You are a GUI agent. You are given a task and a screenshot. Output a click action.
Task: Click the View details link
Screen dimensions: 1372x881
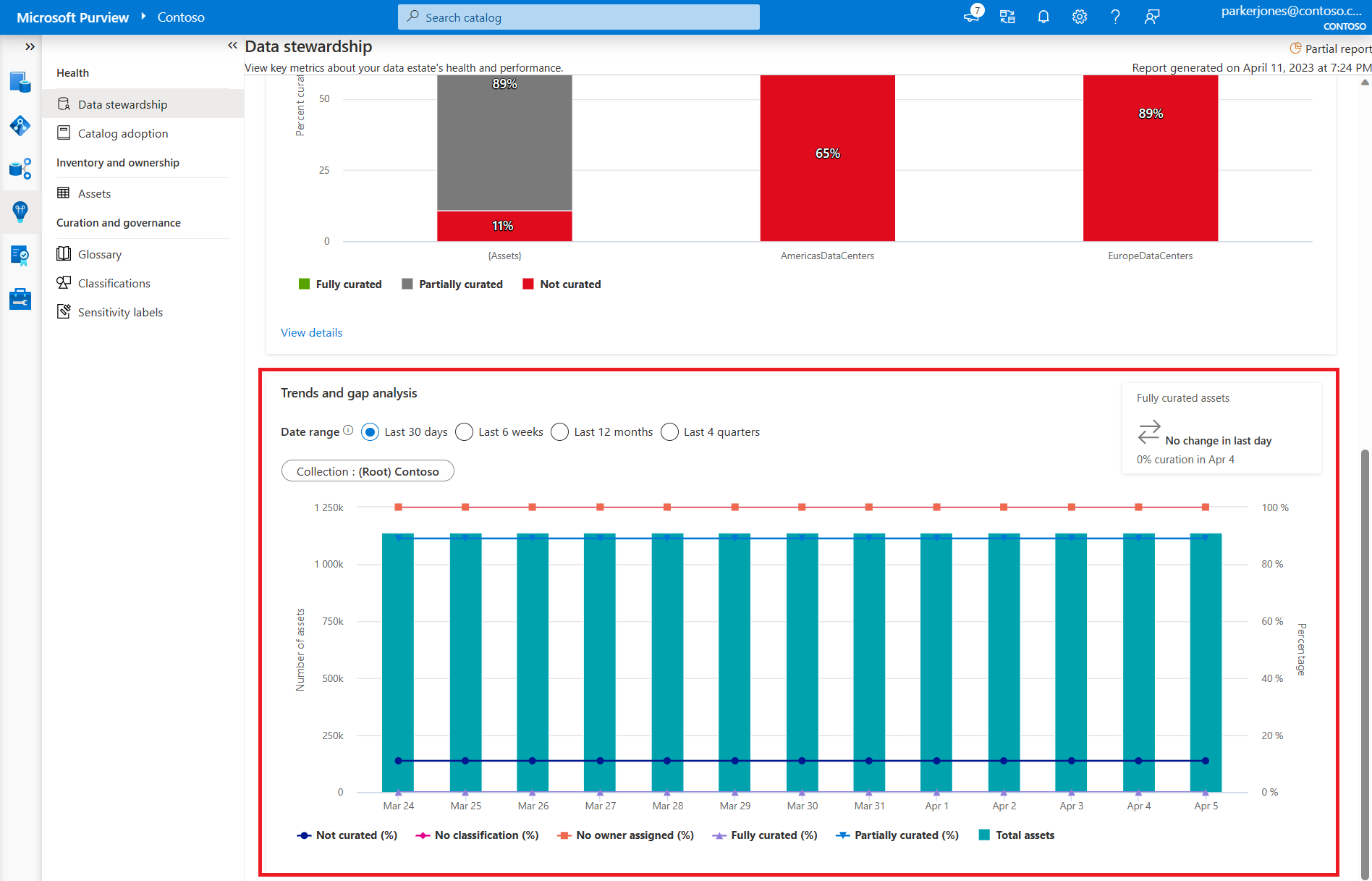coord(311,332)
